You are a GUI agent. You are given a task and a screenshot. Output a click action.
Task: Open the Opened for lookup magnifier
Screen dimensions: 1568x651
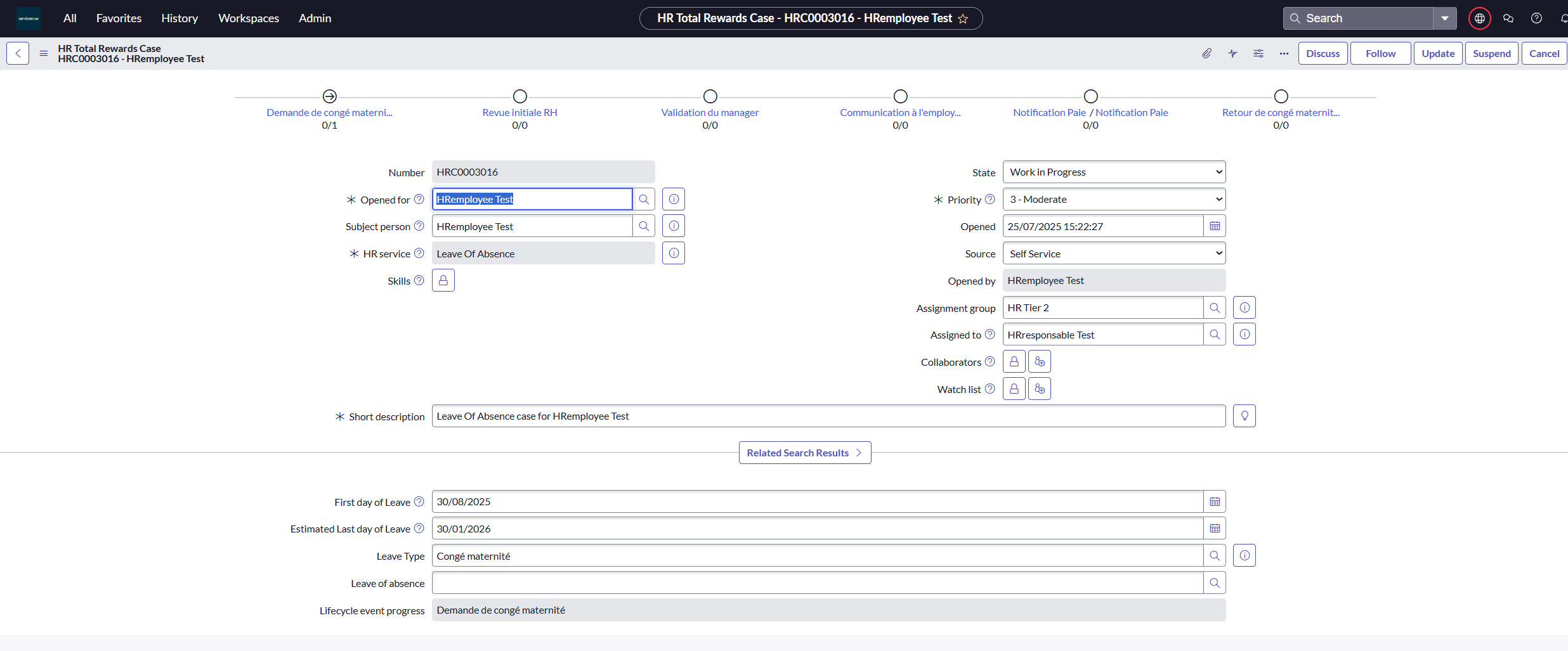tap(644, 199)
